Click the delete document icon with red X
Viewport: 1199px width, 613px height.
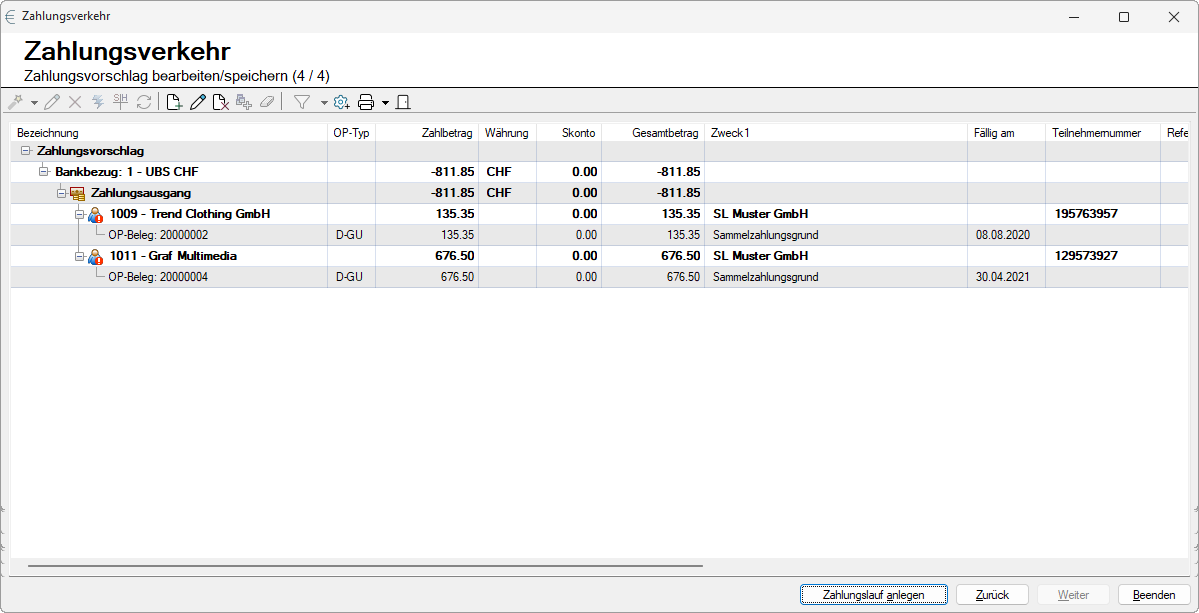click(221, 102)
